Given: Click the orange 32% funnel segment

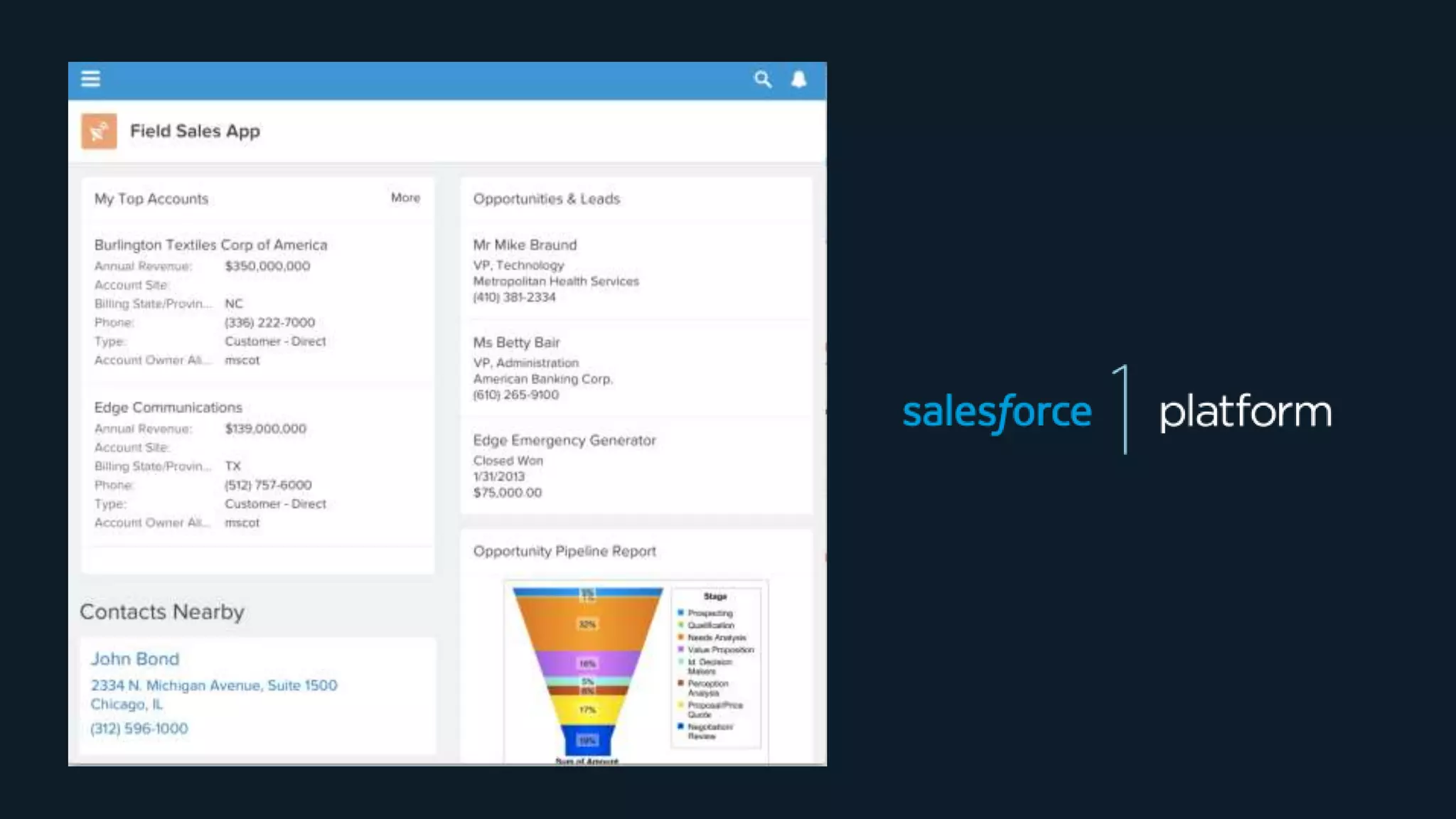Looking at the screenshot, I should click(x=587, y=624).
